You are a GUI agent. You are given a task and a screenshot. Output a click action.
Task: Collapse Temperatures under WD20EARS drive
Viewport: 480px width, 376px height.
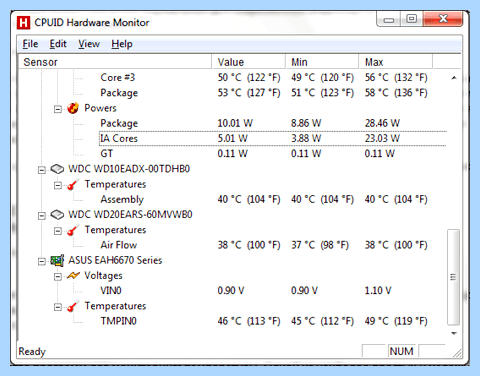point(58,231)
